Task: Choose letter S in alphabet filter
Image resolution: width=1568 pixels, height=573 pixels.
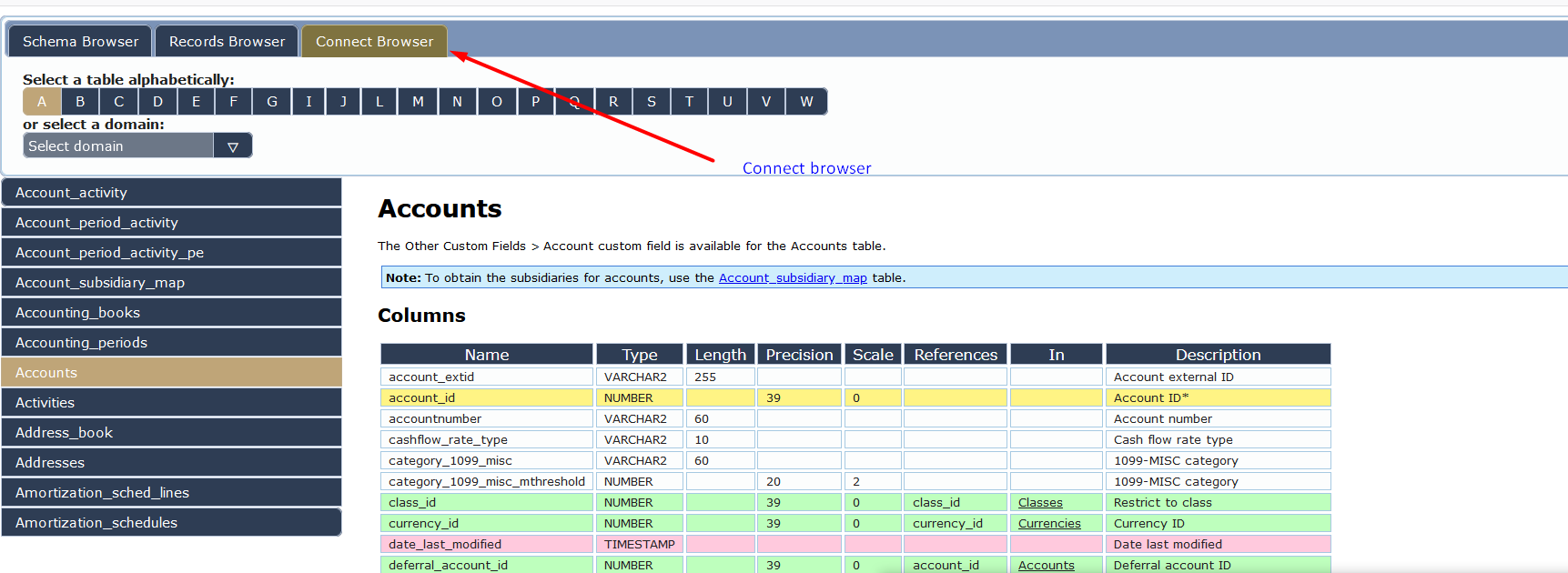Action: (652, 101)
